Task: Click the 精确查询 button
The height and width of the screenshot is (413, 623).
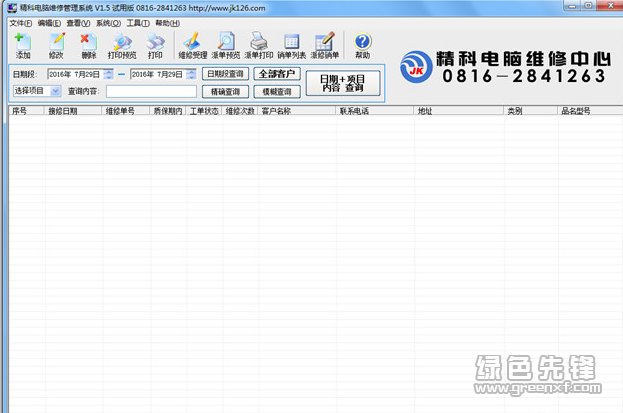Action: coord(225,92)
